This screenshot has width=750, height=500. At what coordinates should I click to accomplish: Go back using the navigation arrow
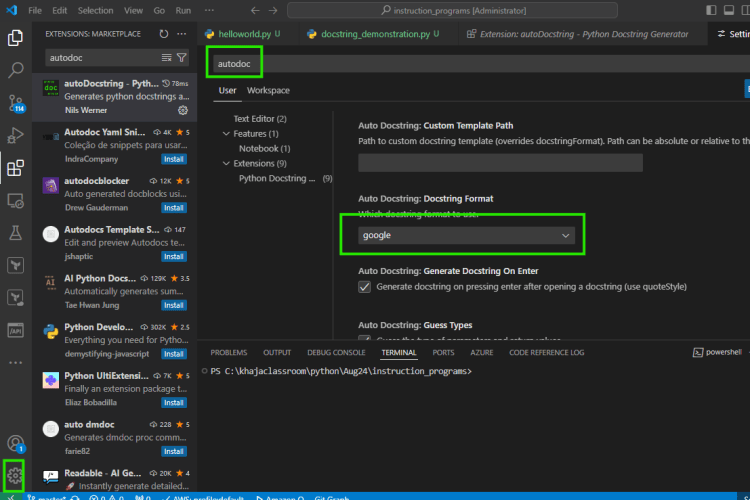(255, 11)
